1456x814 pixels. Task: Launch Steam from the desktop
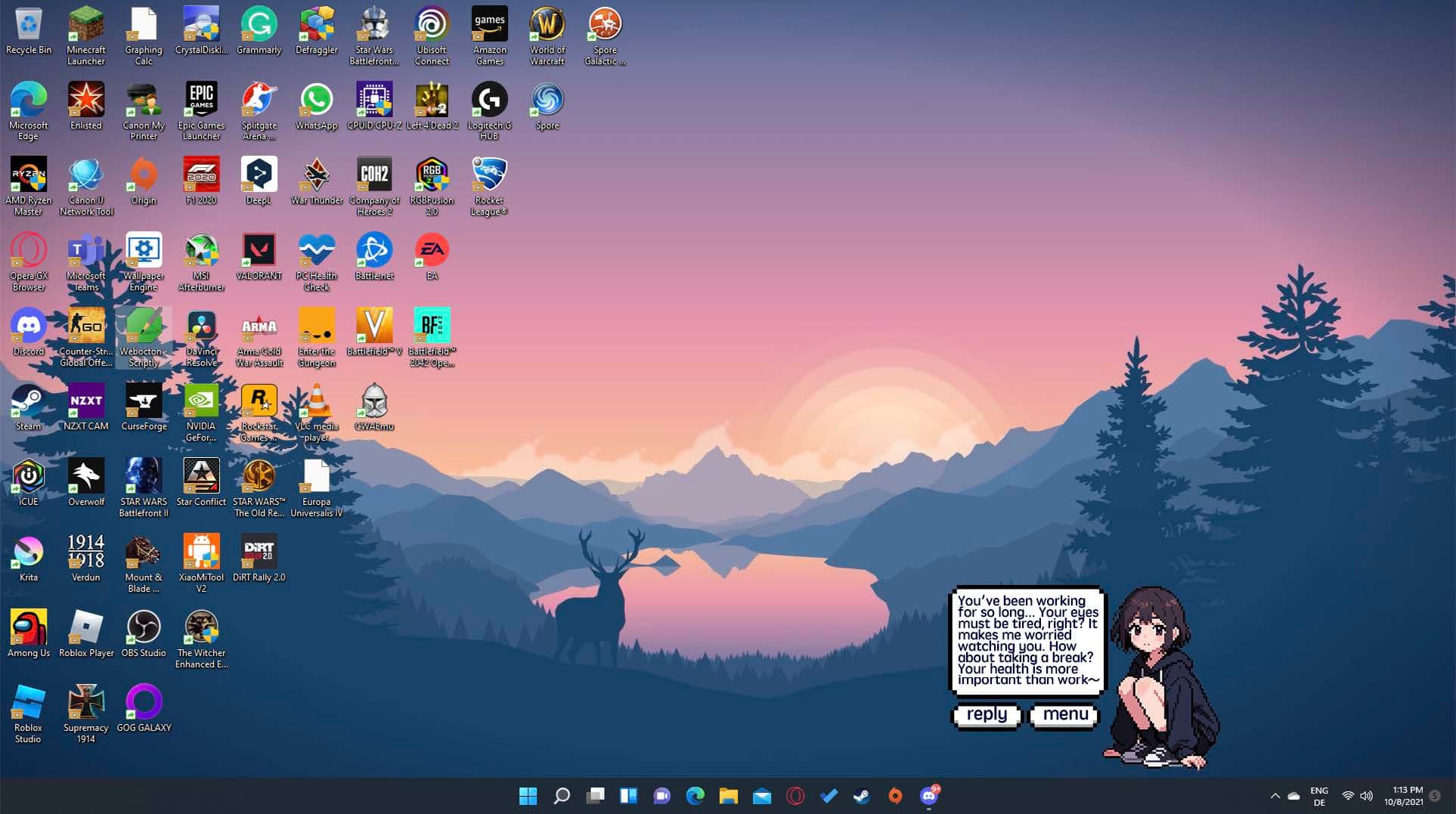(28, 401)
